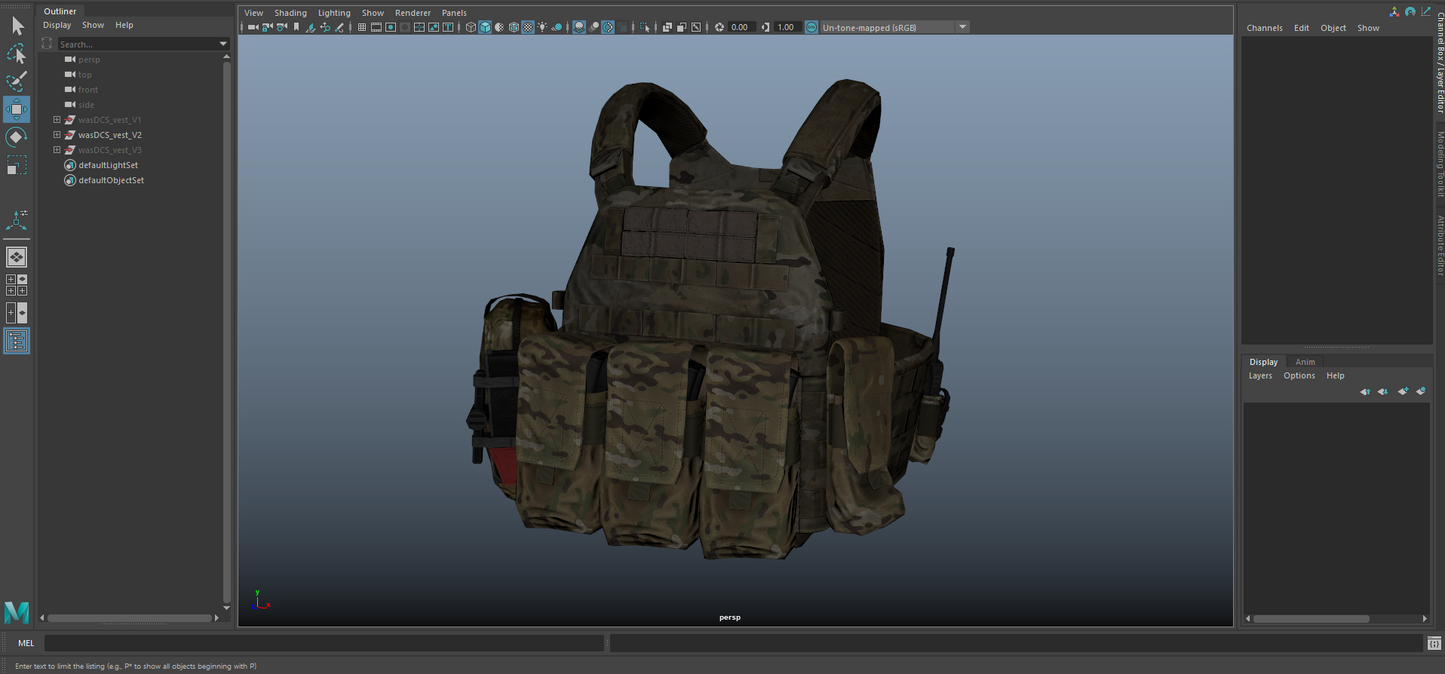
Task: Switch to the Anim tab
Action: coord(1305,362)
